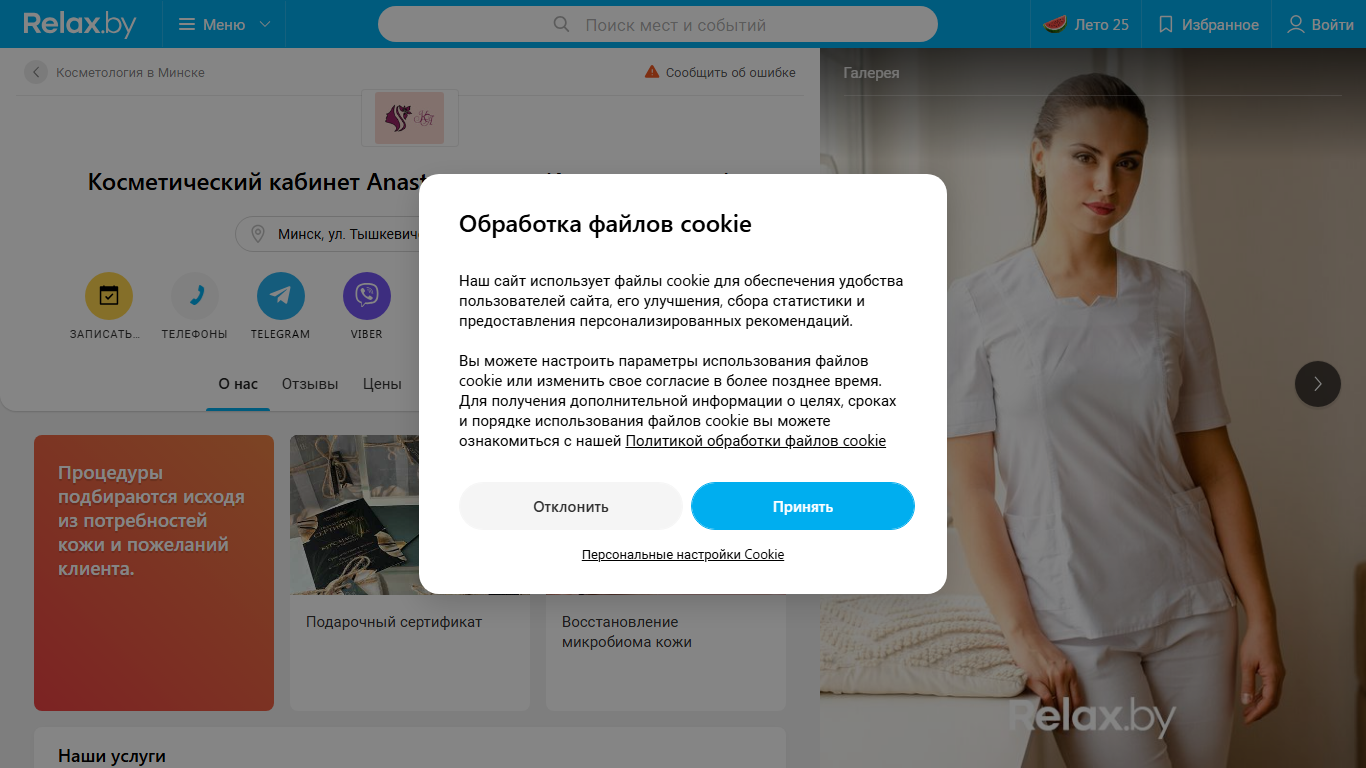Viewport: 1366px width, 768px height.
Task: Open the salon logo thumbnail
Action: [x=410, y=118]
